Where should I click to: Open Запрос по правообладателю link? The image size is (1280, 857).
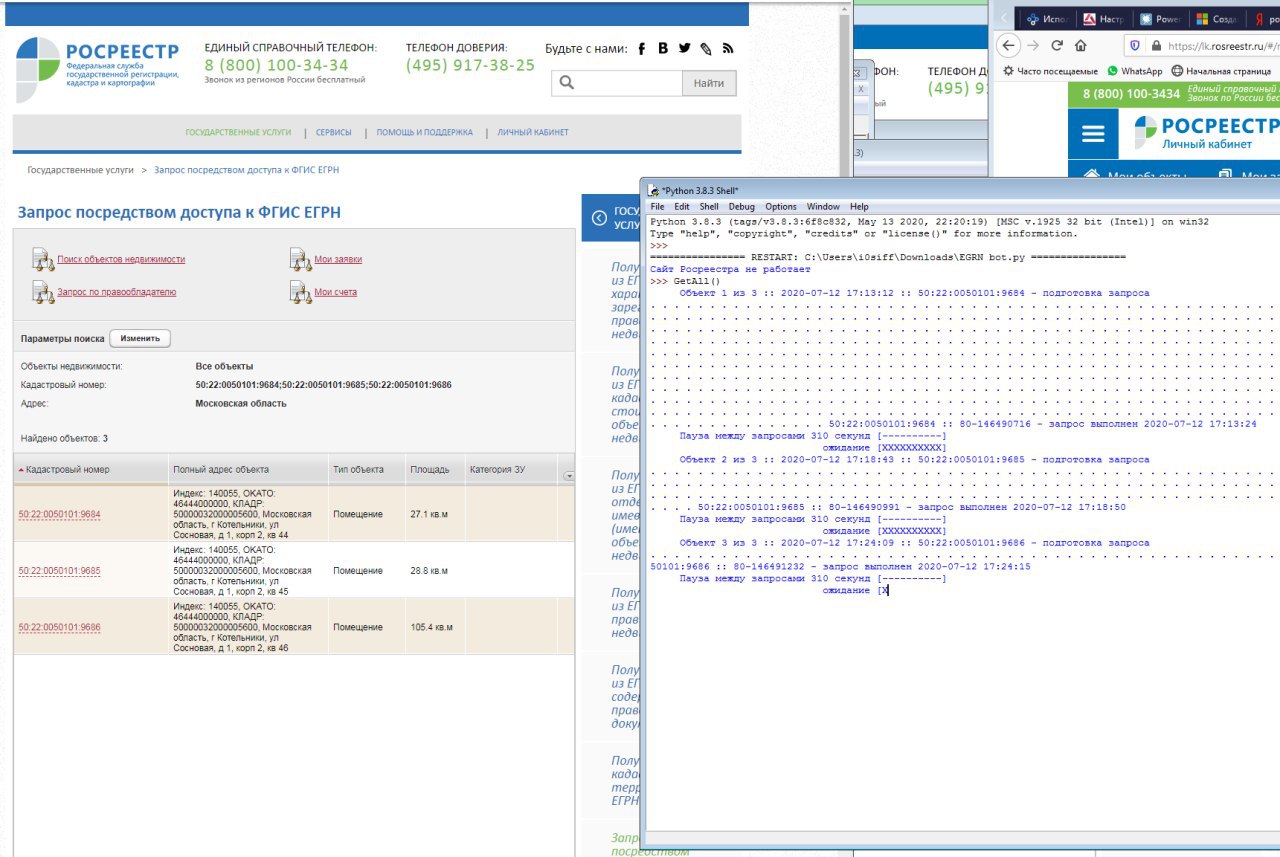tap(116, 292)
